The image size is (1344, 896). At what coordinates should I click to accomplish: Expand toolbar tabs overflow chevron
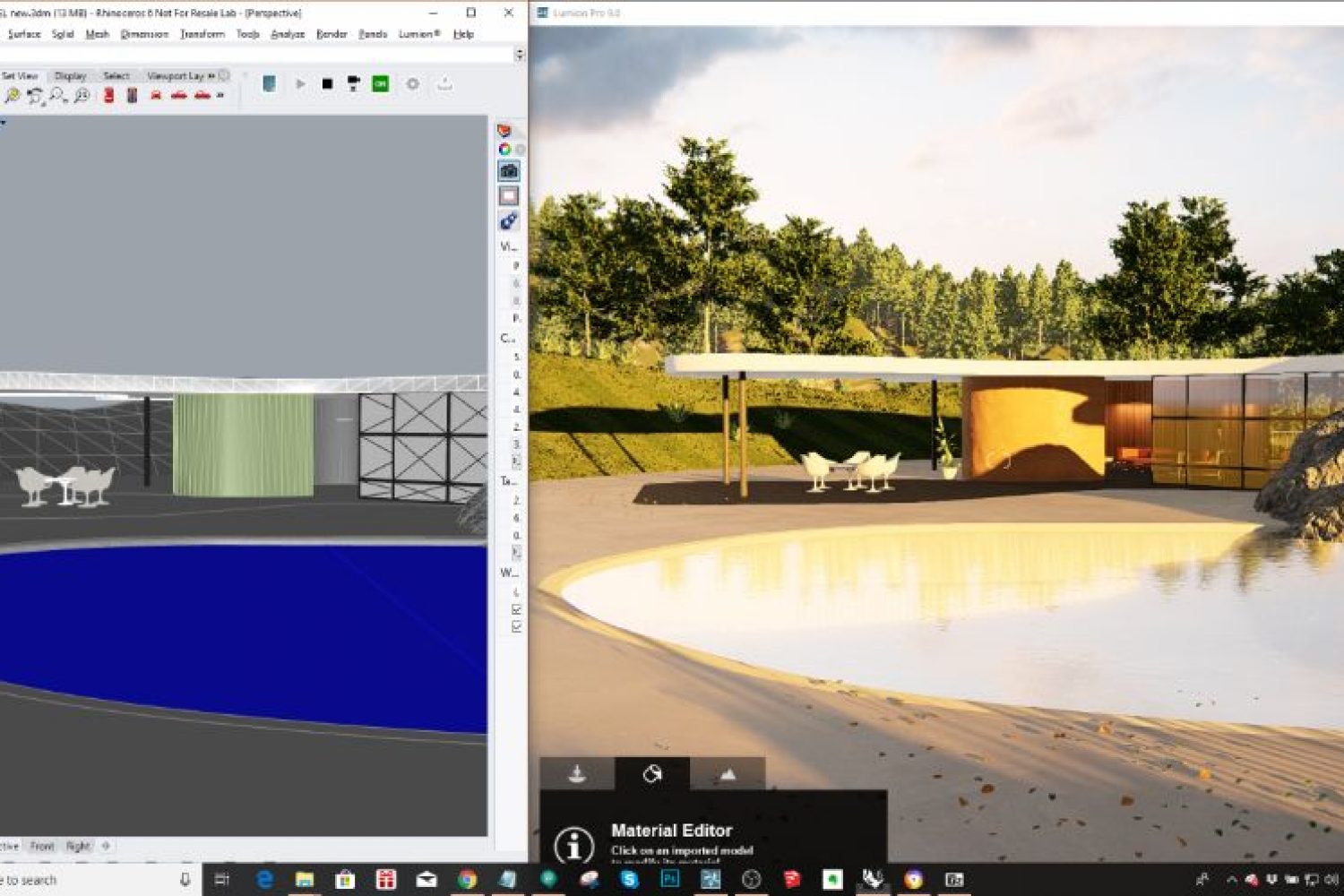[211, 76]
